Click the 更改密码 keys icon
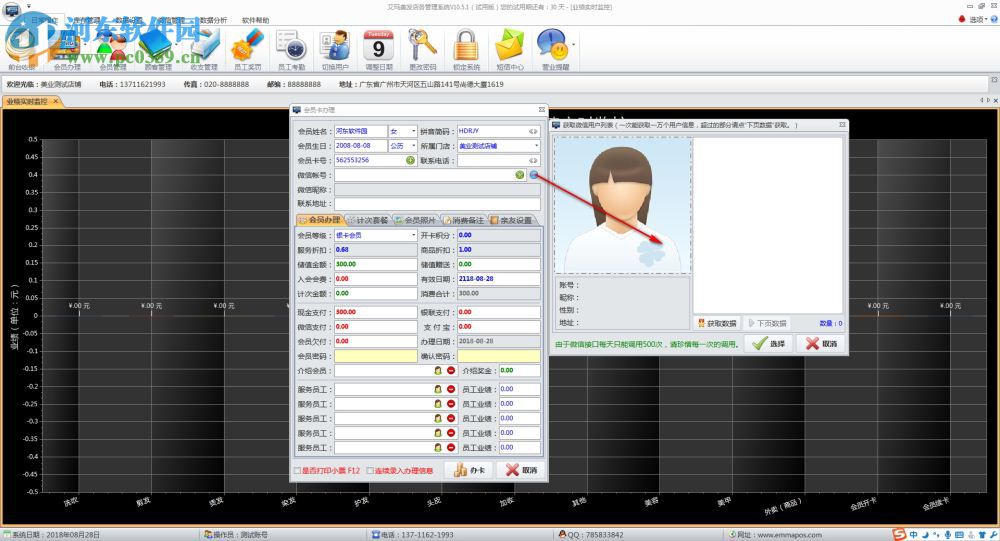 point(422,49)
